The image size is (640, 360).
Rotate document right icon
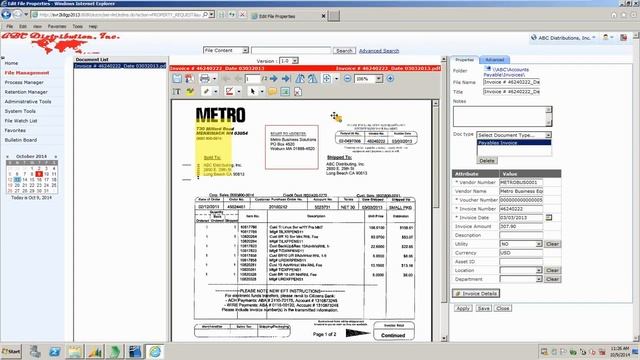click(313, 78)
